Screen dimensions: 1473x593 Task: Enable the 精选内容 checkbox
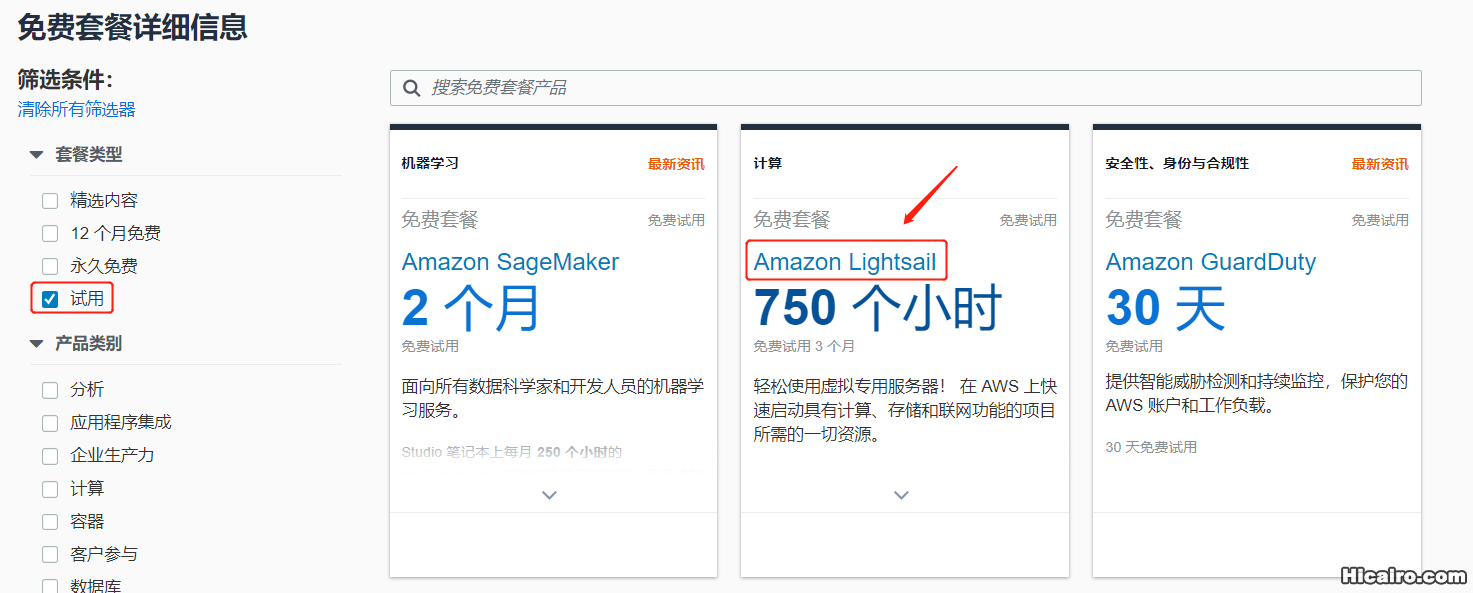(x=50, y=201)
